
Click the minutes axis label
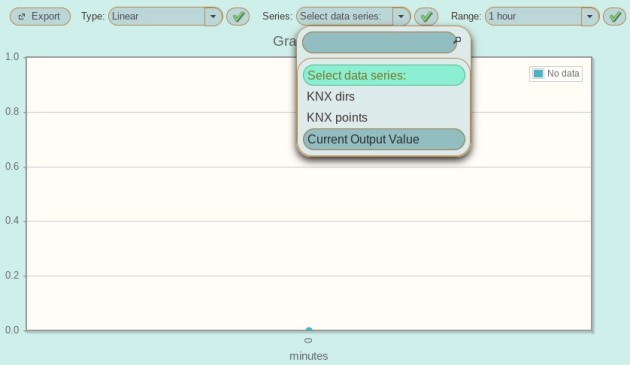pyautogui.click(x=309, y=356)
